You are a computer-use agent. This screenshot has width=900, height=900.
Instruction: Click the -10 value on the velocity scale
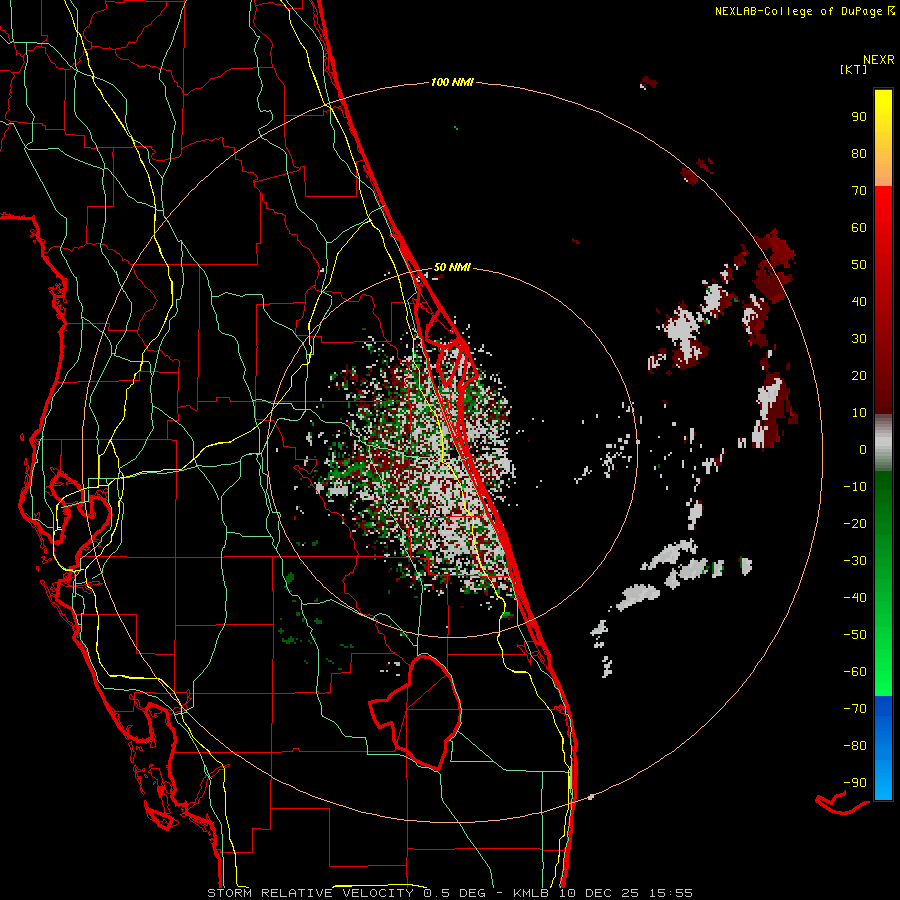855,487
